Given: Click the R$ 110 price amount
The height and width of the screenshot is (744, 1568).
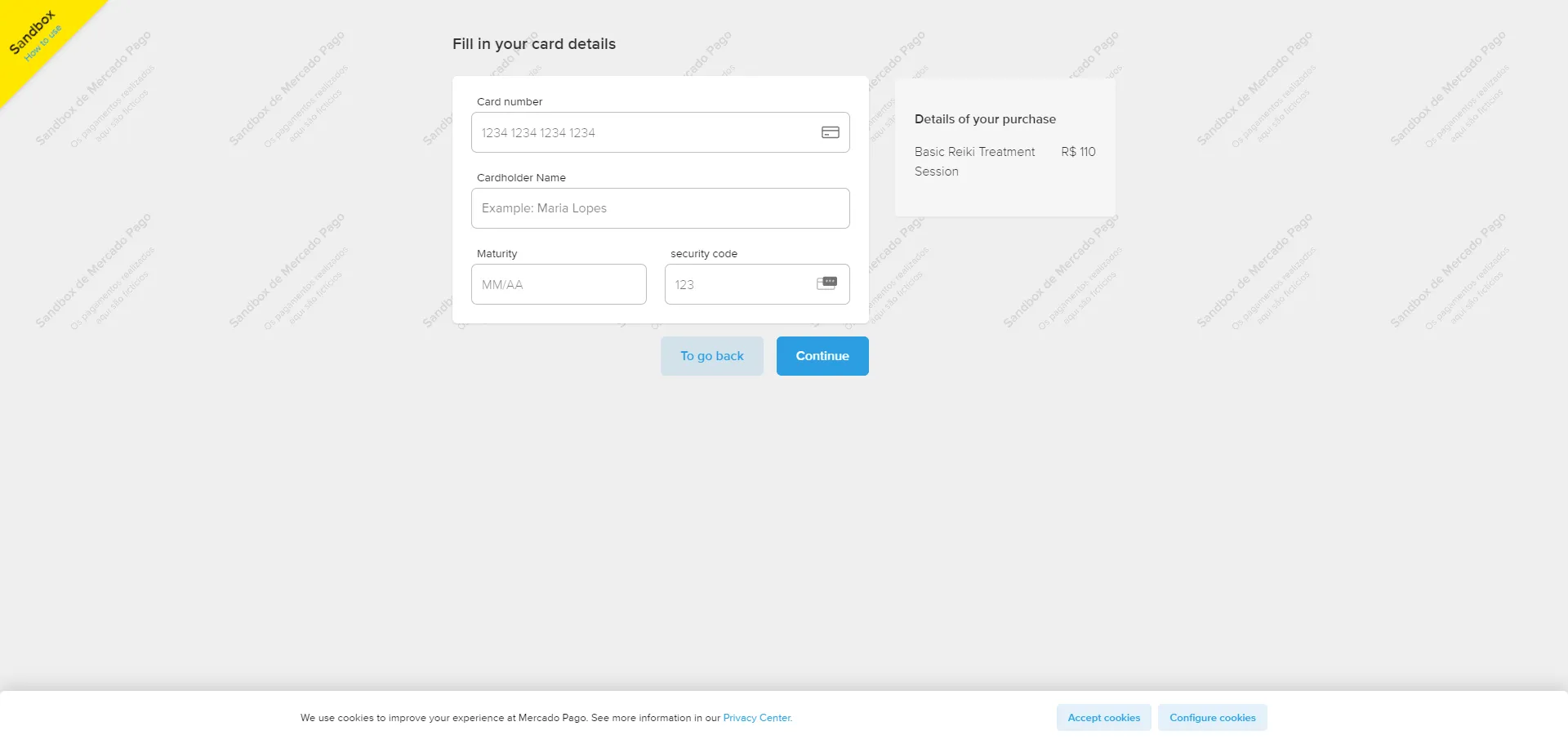Looking at the screenshot, I should click(x=1078, y=152).
